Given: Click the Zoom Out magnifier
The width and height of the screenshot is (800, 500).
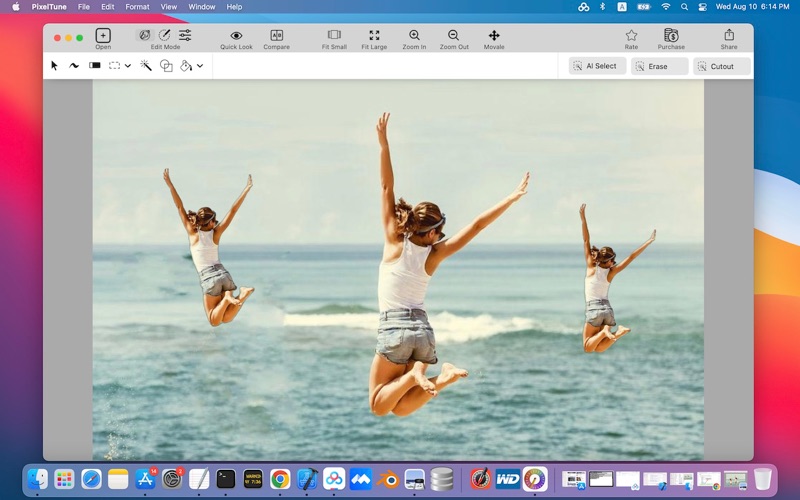Looking at the screenshot, I should click(x=454, y=36).
